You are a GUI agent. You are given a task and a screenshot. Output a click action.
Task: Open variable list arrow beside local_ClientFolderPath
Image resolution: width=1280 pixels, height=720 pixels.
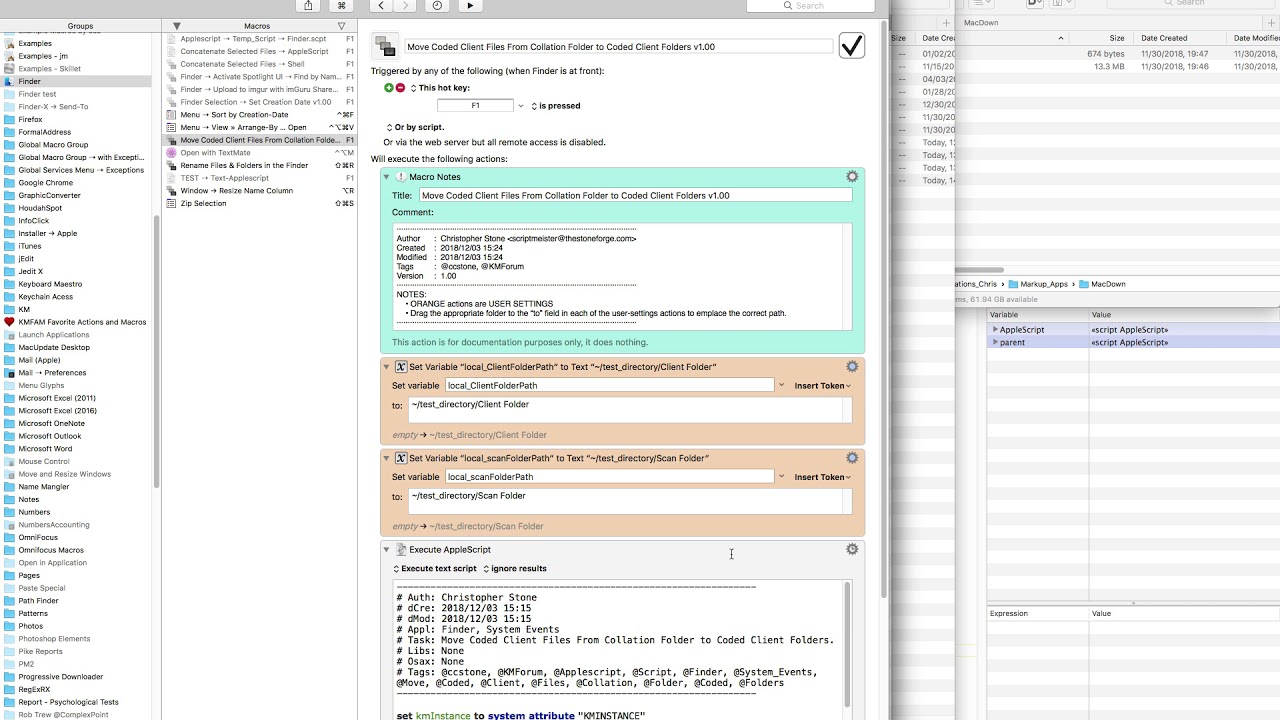point(781,385)
